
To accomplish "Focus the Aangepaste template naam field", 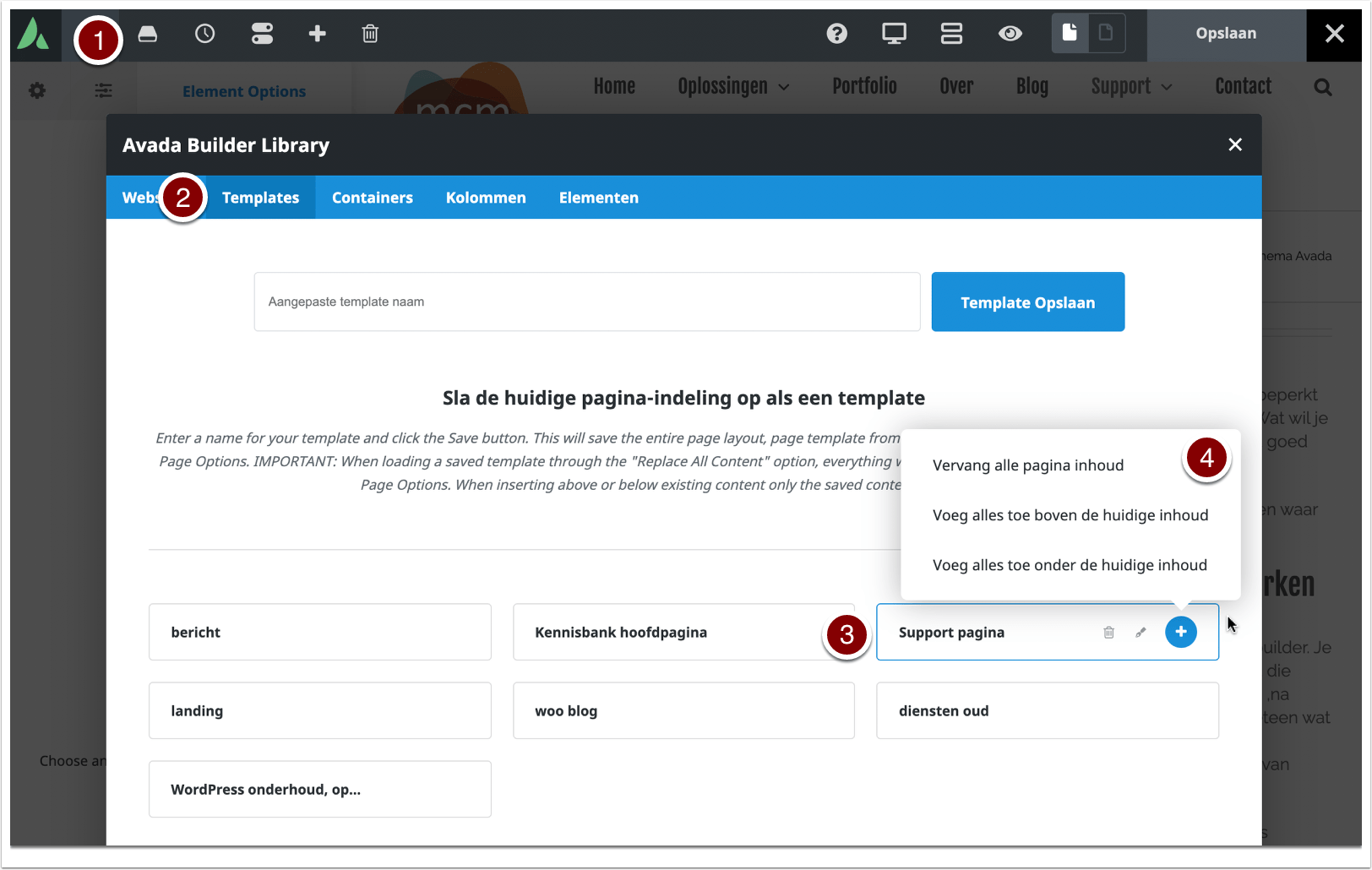I will [587, 302].
